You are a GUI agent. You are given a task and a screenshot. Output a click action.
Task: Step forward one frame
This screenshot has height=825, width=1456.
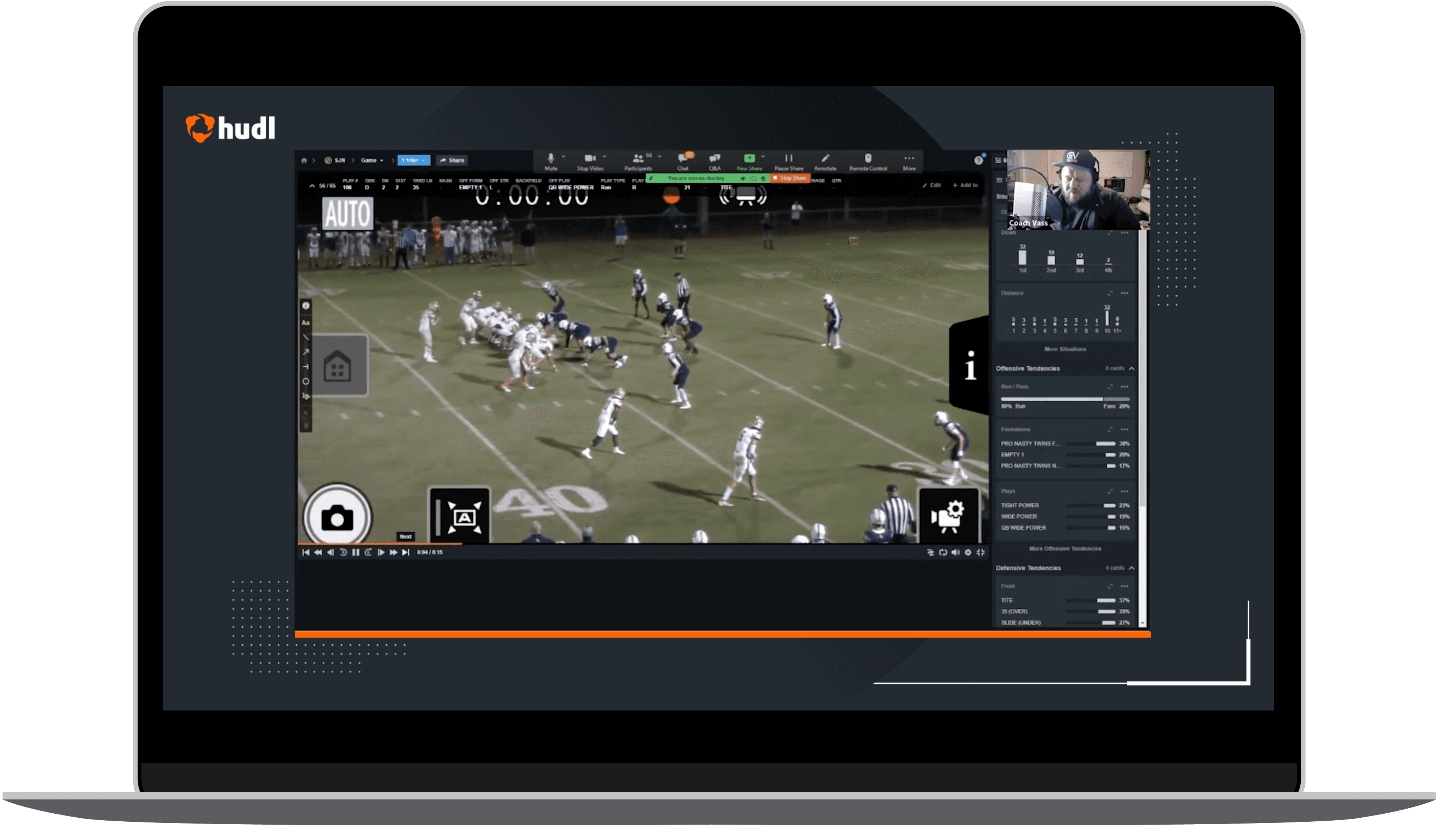tap(381, 553)
